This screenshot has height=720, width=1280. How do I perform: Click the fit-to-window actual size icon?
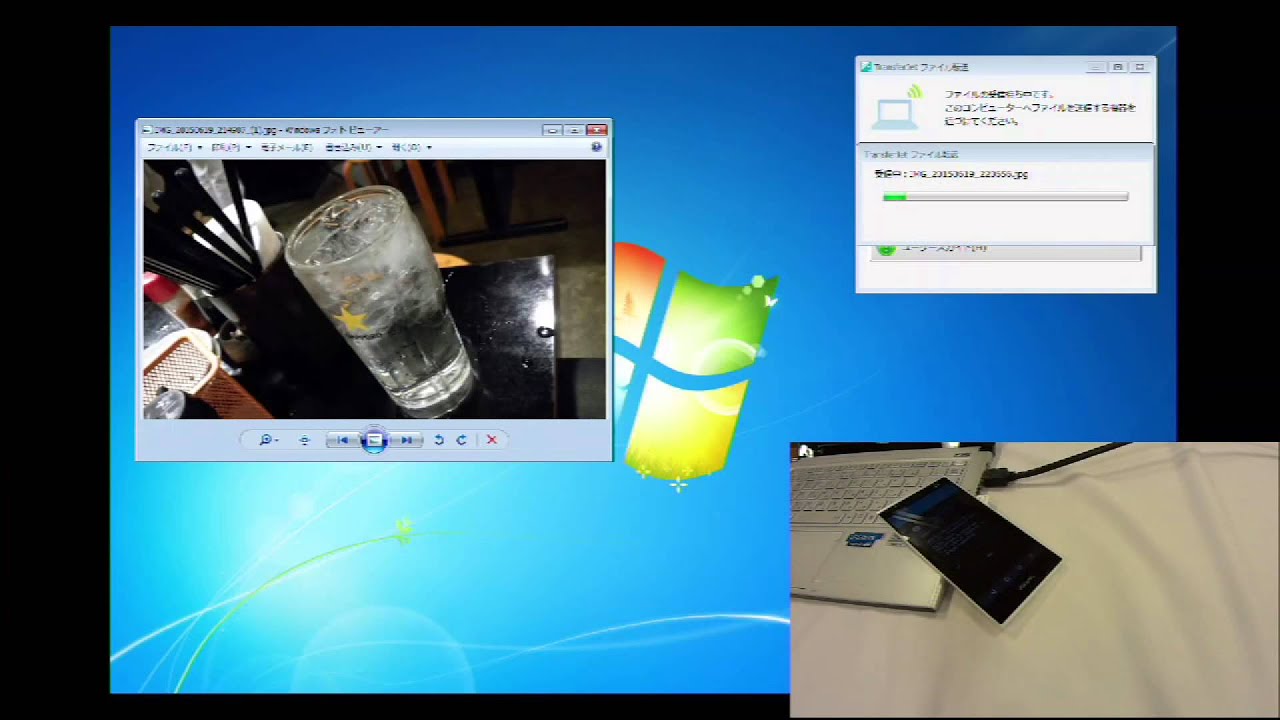coord(304,440)
